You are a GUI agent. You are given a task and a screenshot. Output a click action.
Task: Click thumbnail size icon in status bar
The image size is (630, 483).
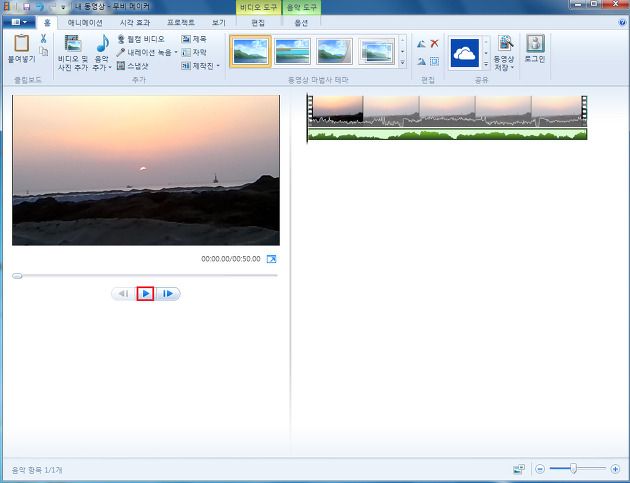point(519,469)
